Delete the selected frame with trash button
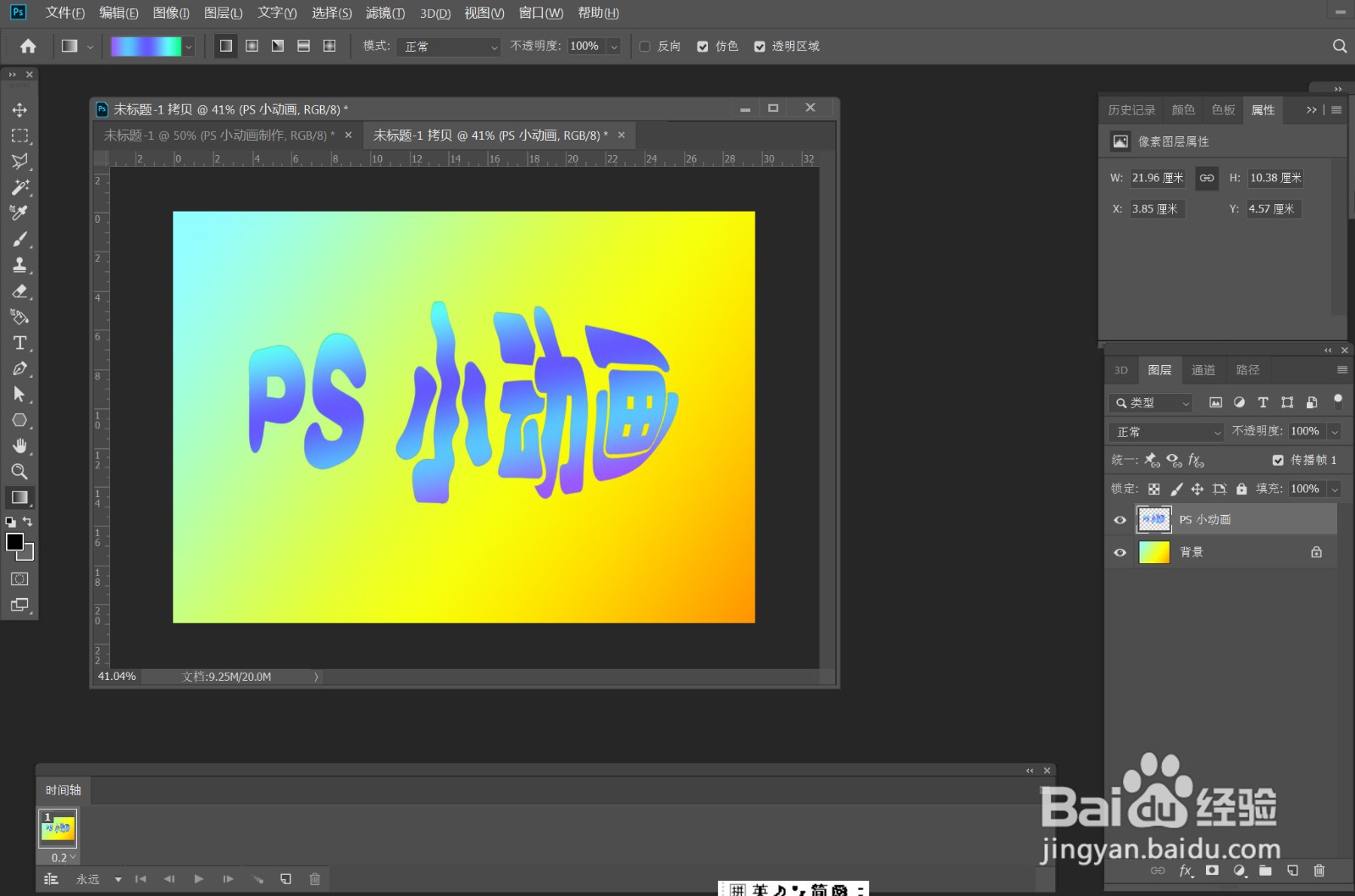 314,879
